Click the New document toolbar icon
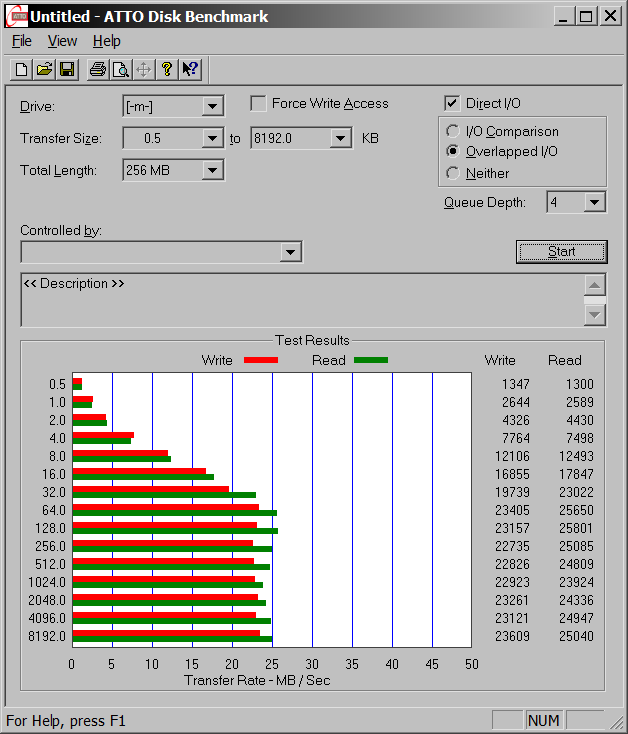 (x=21, y=69)
